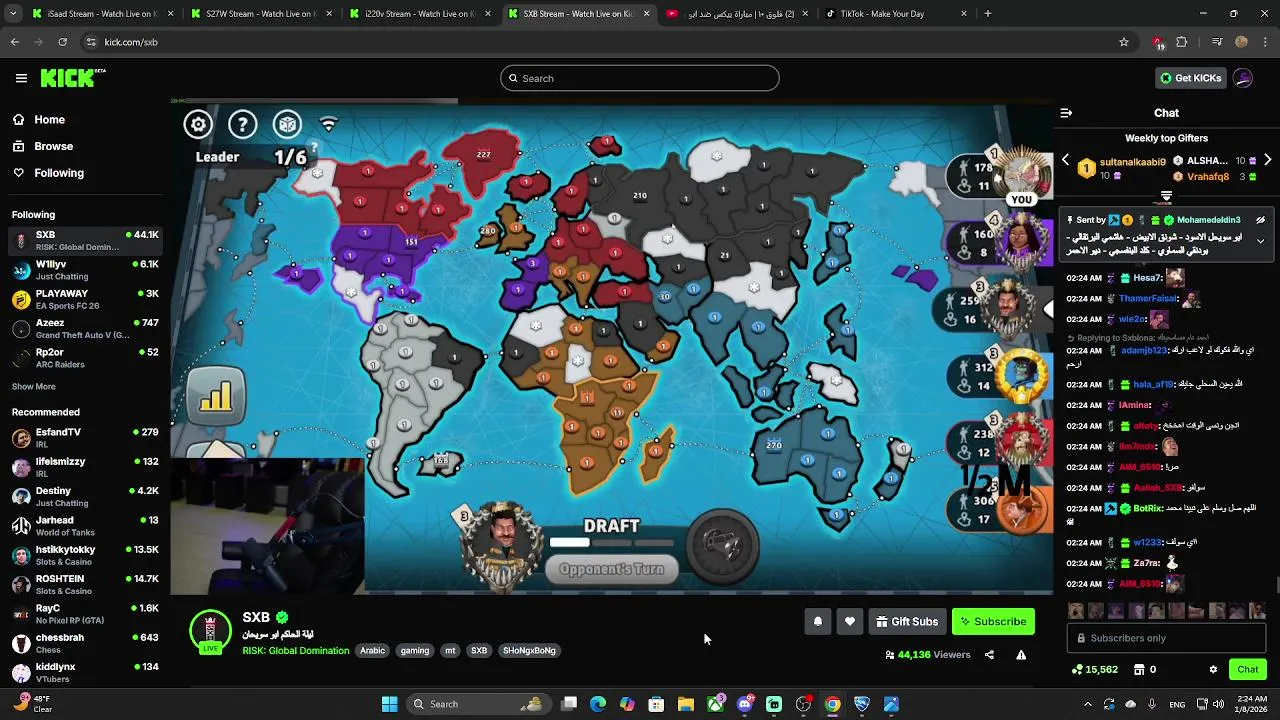Image resolution: width=1280 pixels, height=720 pixels.
Task: Expand the pinned message chevron
Action: click(x=1260, y=241)
